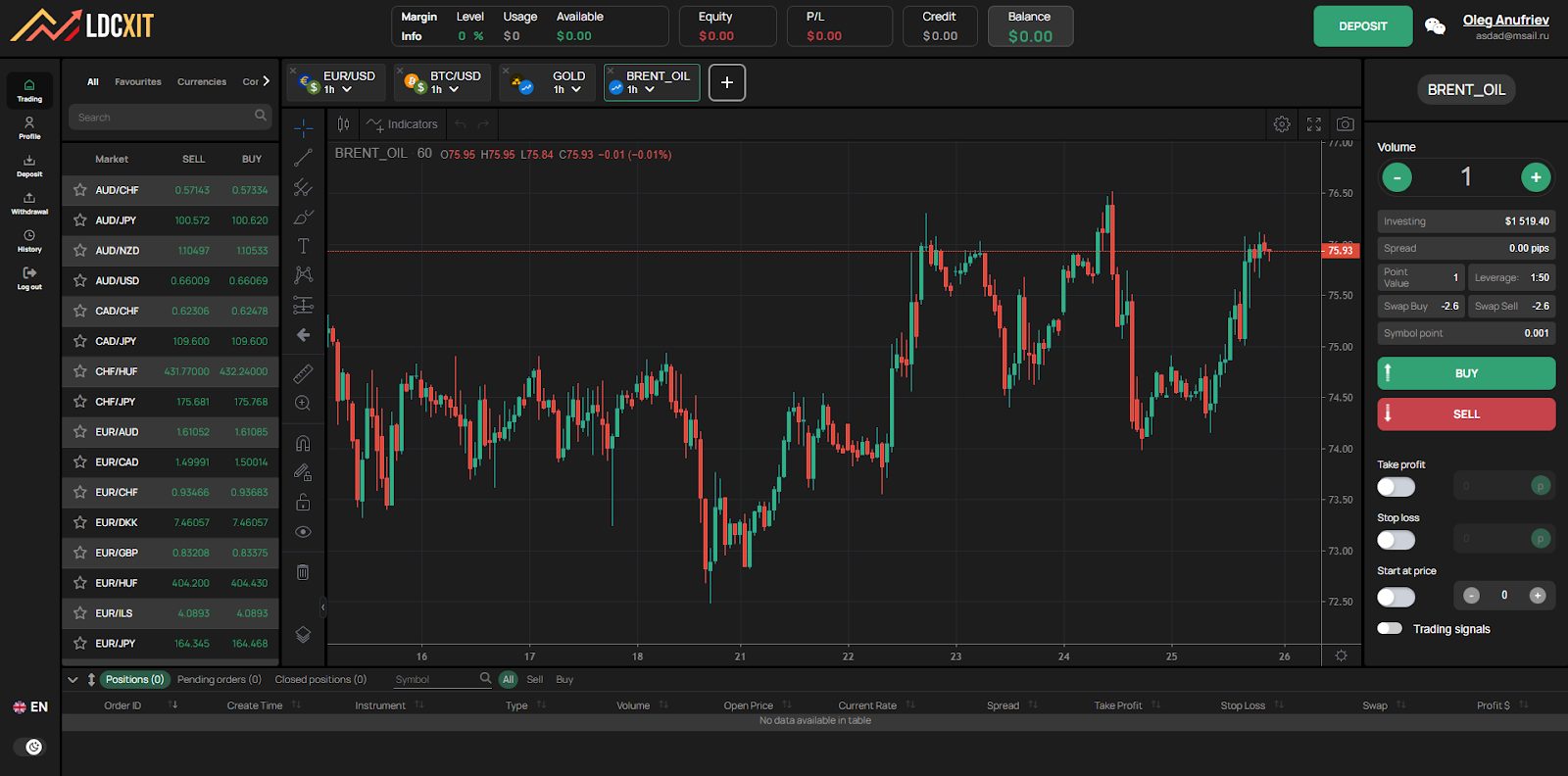
Task: Filter positions by Sell
Action: pos(534,679)
